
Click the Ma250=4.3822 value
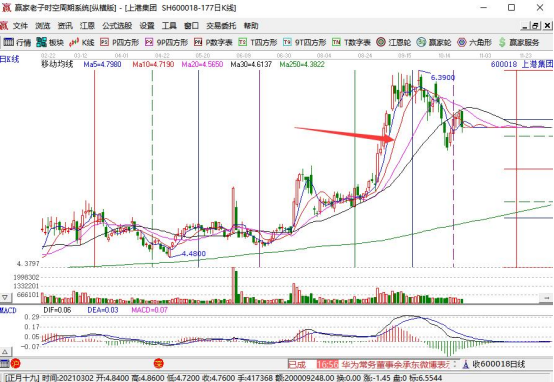pyautogui.click(x=302, y=64)
